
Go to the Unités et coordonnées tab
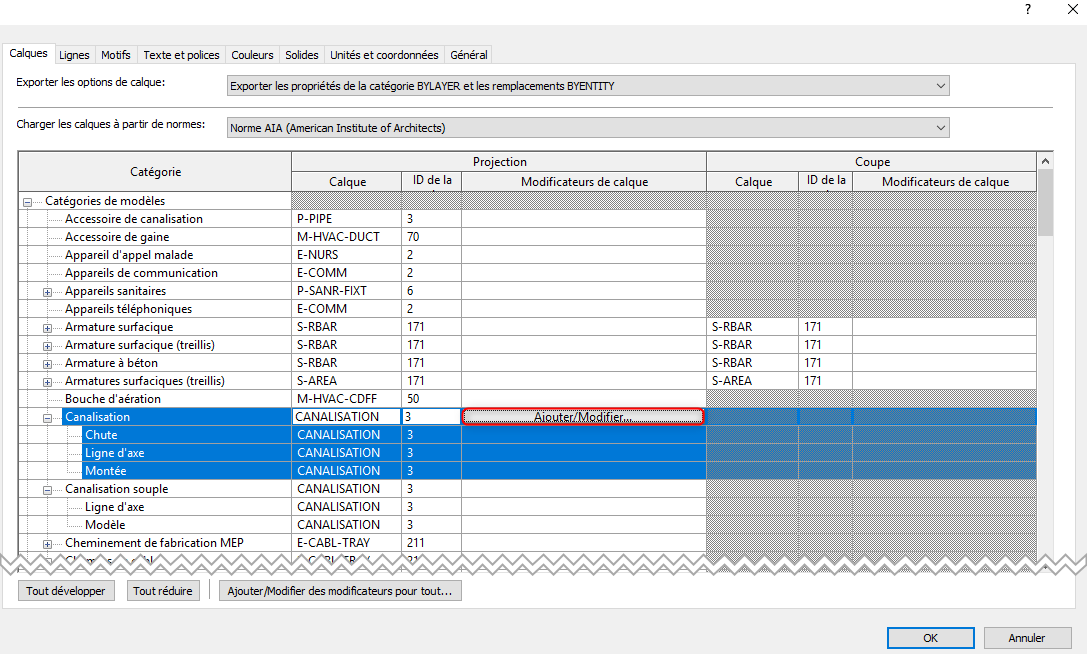[384, 55]
